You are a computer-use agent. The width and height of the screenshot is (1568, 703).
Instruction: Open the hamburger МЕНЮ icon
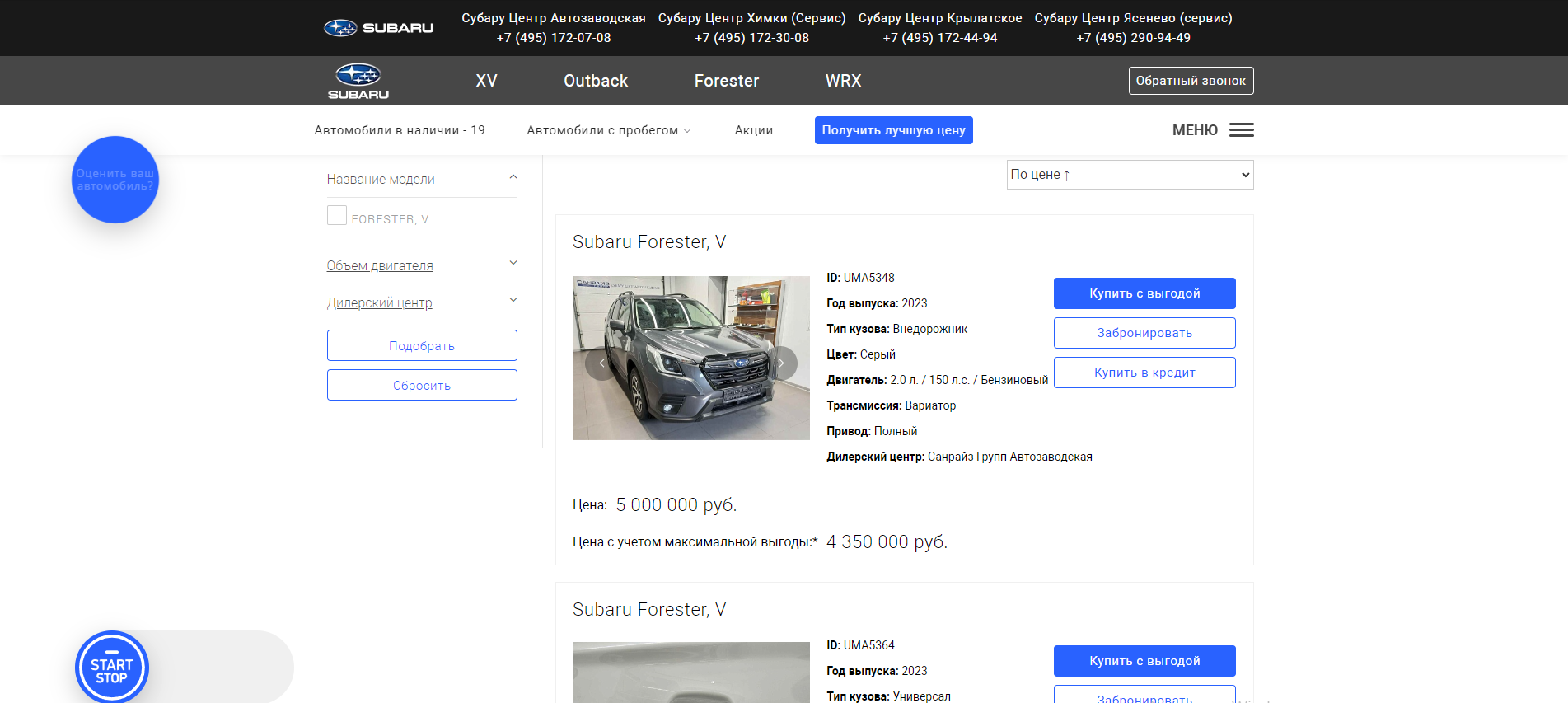coord(1241,130)
